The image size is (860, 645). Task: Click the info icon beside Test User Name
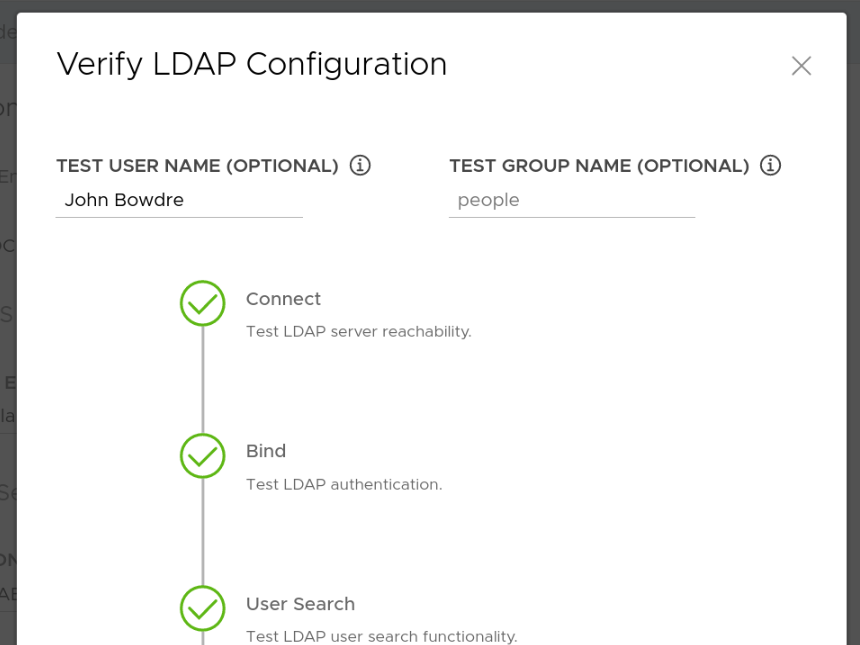(360, 165)
